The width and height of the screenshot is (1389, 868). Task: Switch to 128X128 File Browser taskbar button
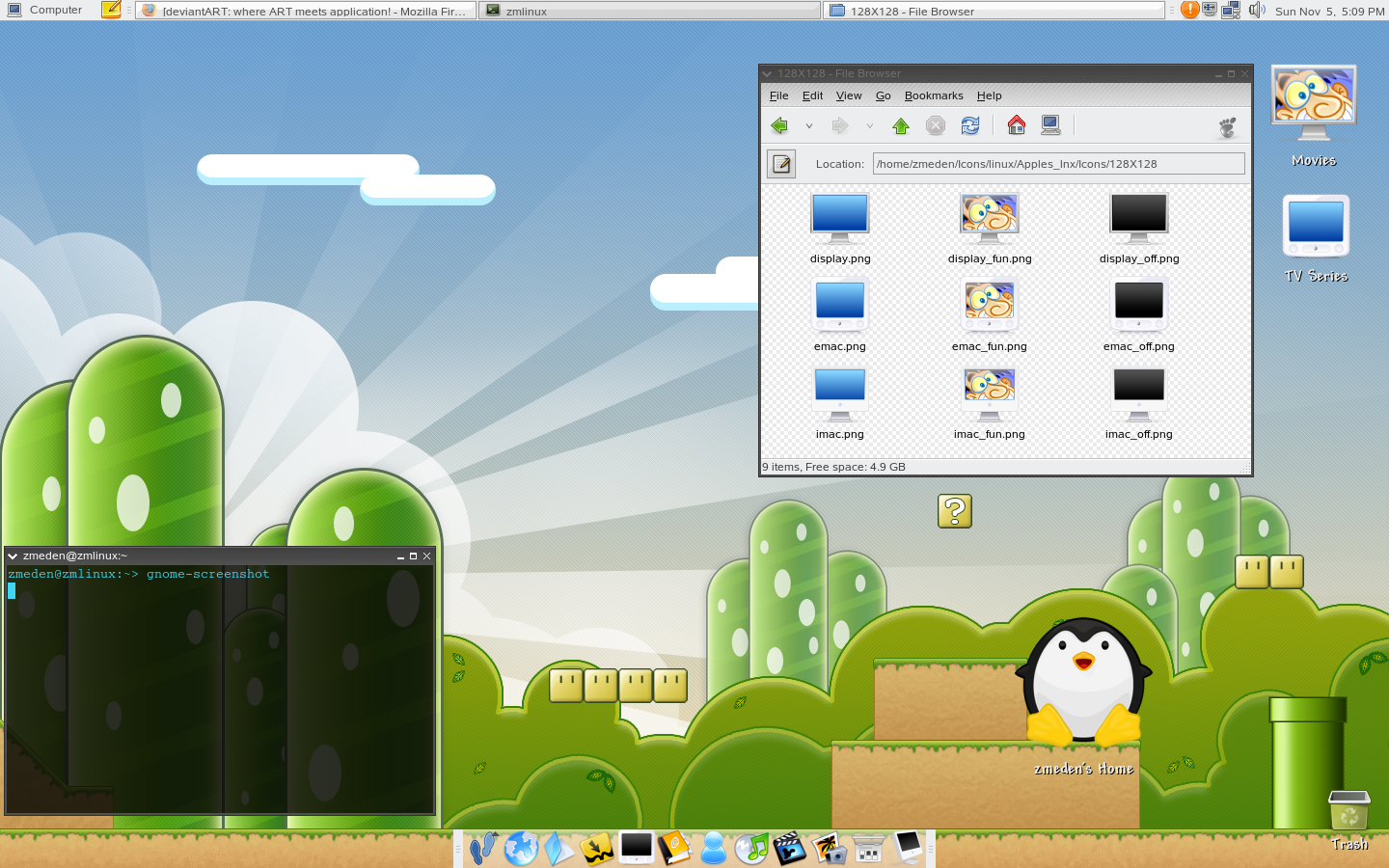pyautogui.click(x=994, y=11)
